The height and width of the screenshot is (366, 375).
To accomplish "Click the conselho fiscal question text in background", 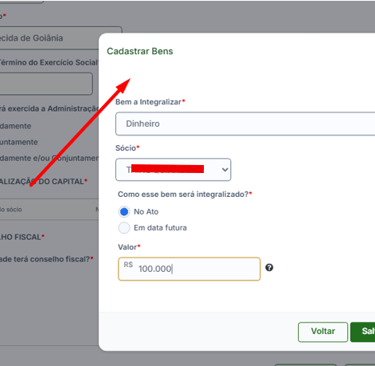I will [x=46, y=259].
